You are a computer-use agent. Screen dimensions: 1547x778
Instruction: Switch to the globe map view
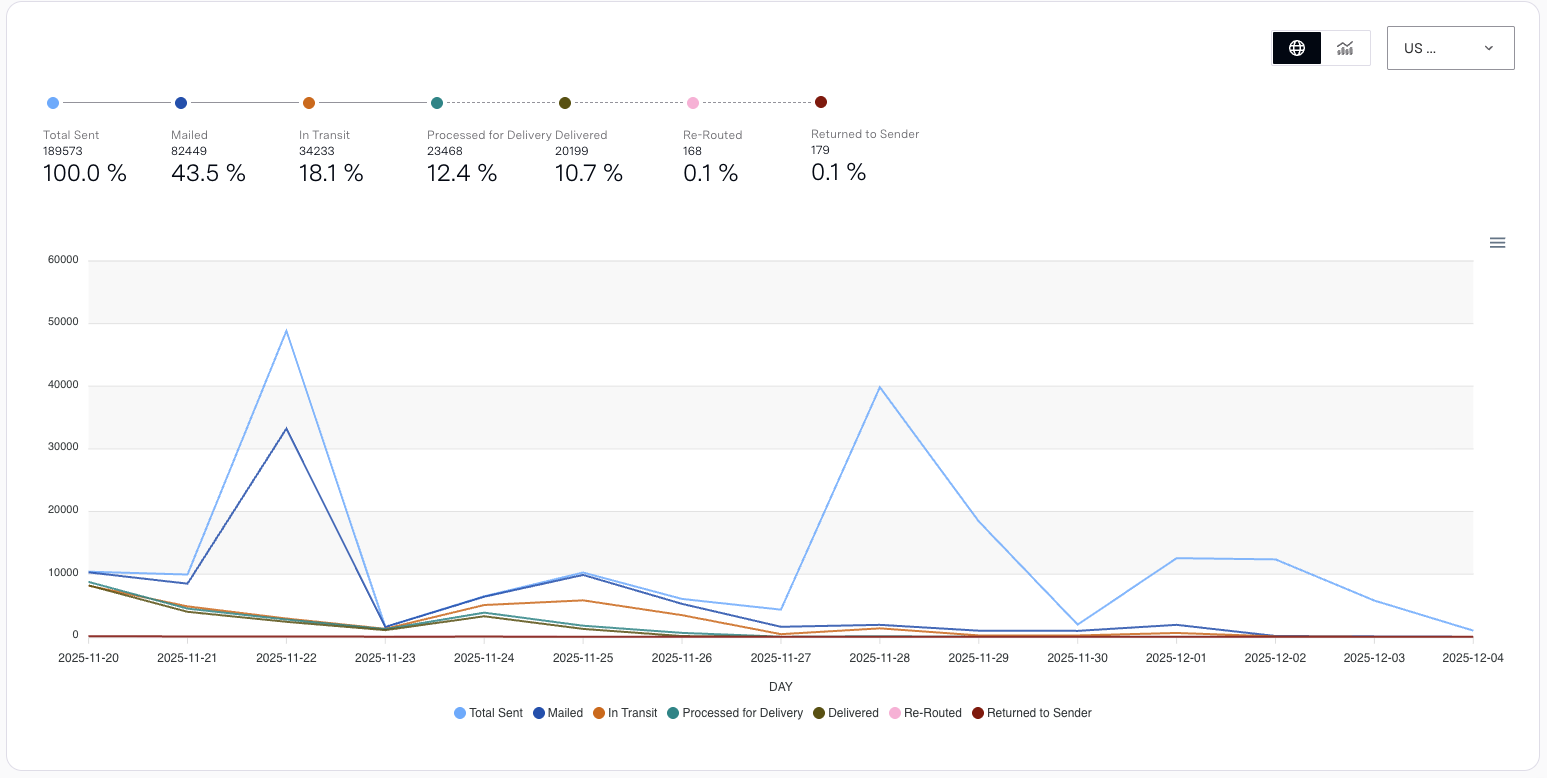tap(1297, 48)
